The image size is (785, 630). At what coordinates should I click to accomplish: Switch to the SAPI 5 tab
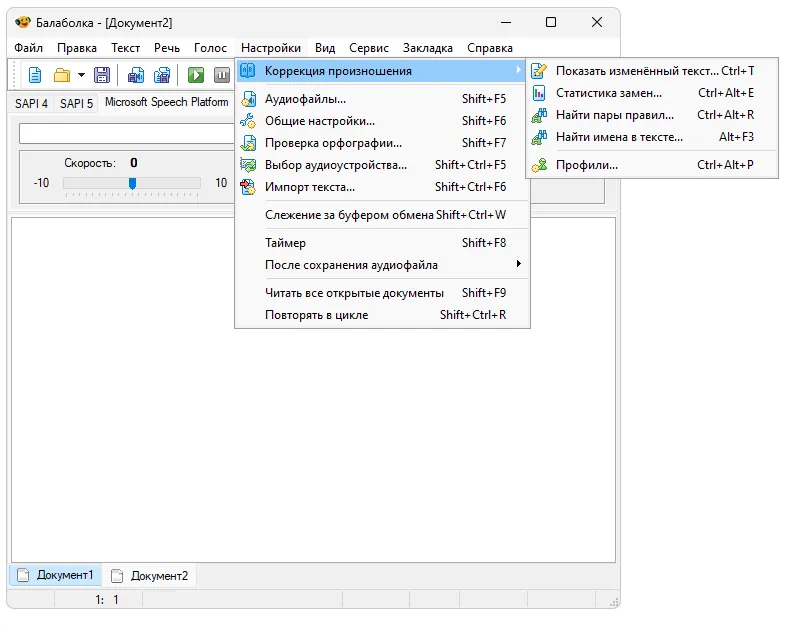[76, 103]
